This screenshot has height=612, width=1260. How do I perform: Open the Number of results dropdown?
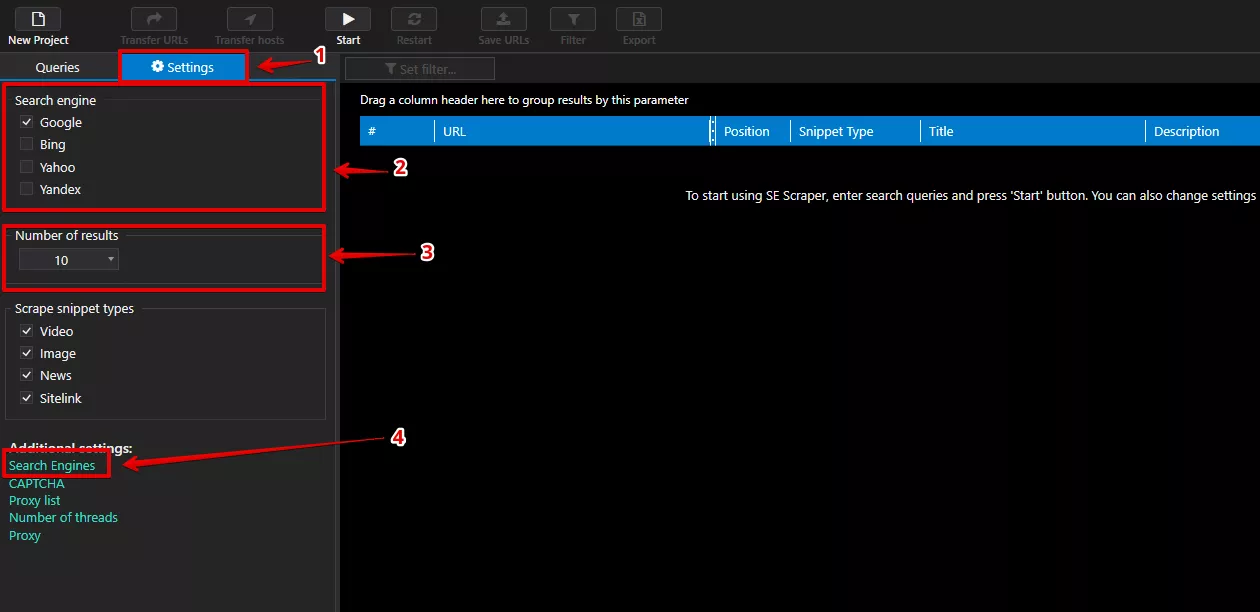(69, 260)
